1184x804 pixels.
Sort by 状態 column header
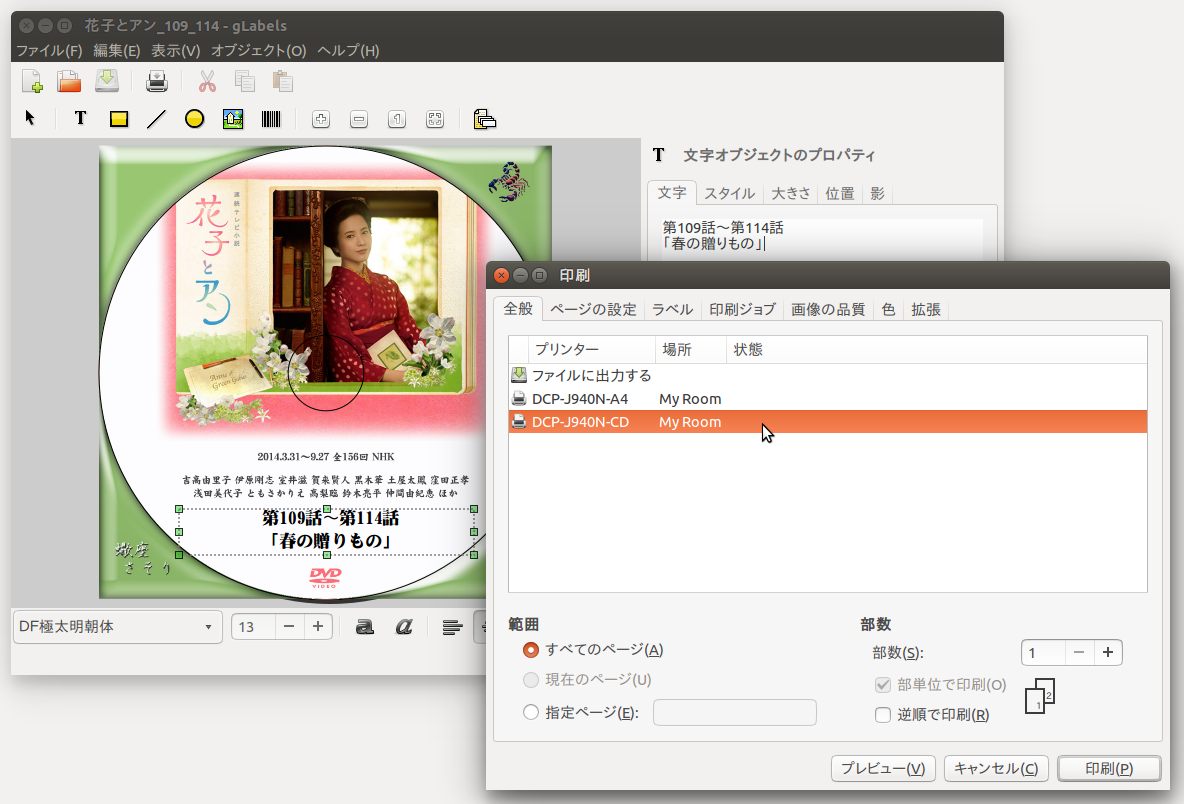(936, 350)
